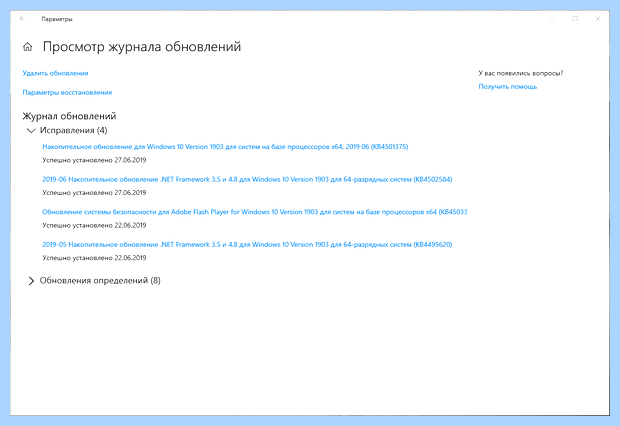Click the У вас появились вопросы? text
Viewport: 620px width, 426px height.
coord(521,73)
